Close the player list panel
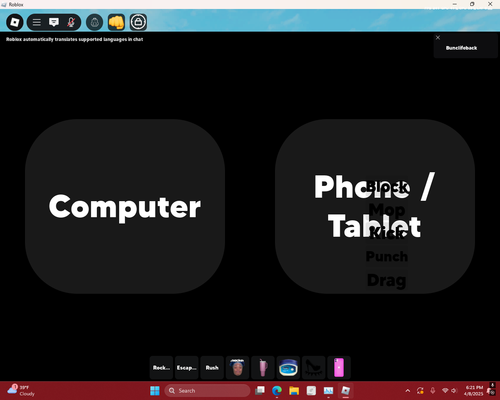The width and height of the screenshot is (500, 400). (438, 38)
